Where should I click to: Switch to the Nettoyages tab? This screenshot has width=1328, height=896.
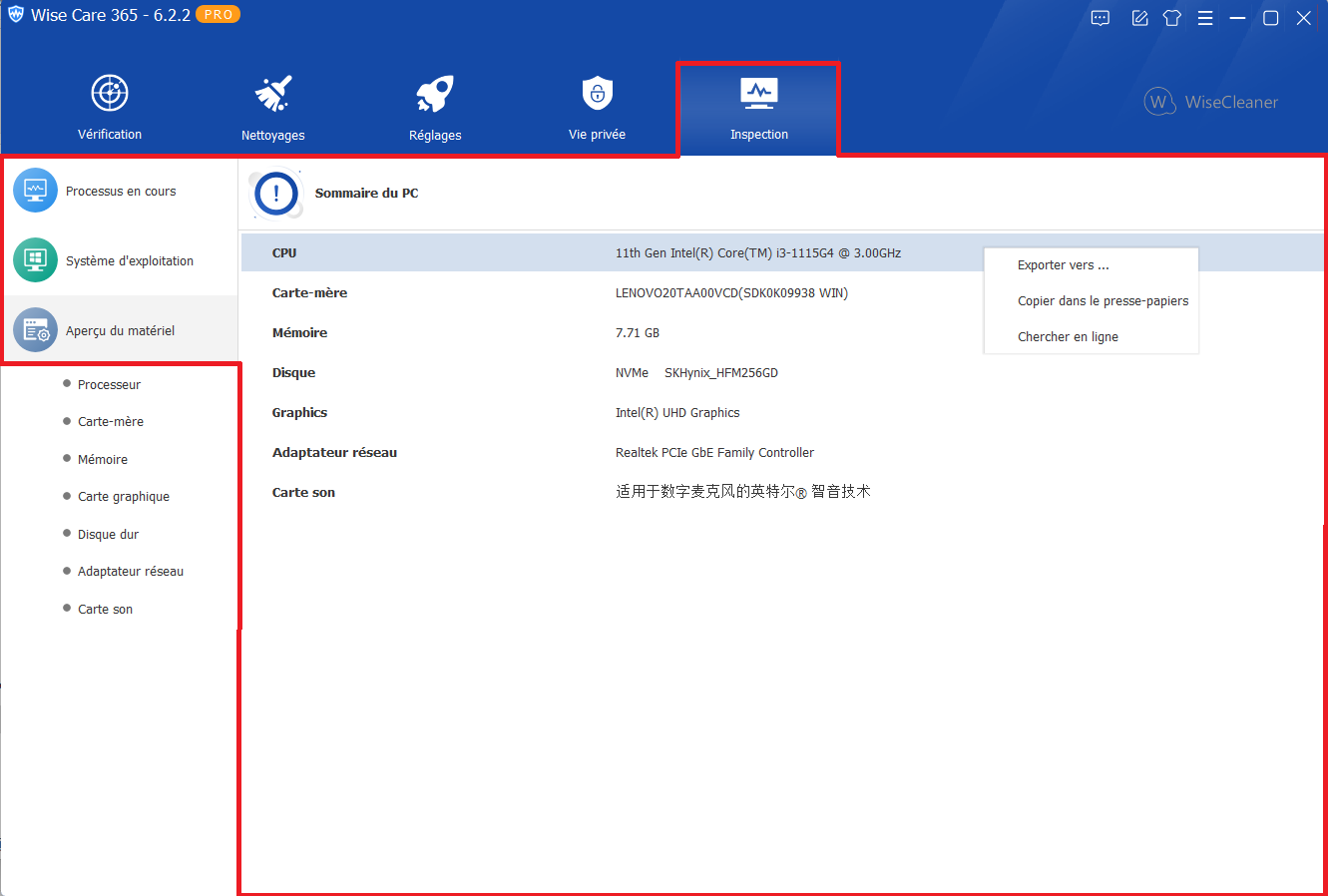tap(273, 108)
